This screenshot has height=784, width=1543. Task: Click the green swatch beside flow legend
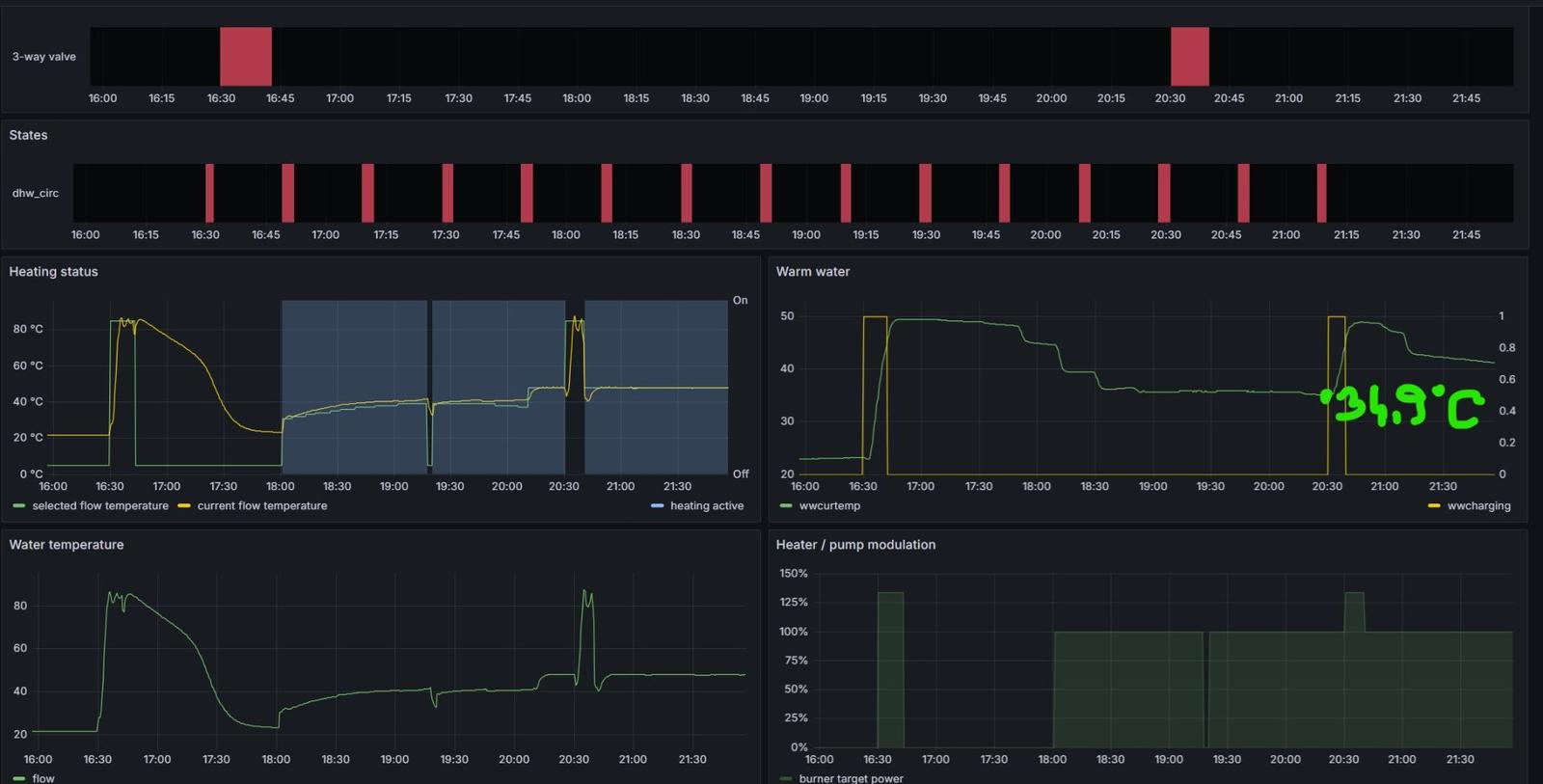tap(19, 778)
